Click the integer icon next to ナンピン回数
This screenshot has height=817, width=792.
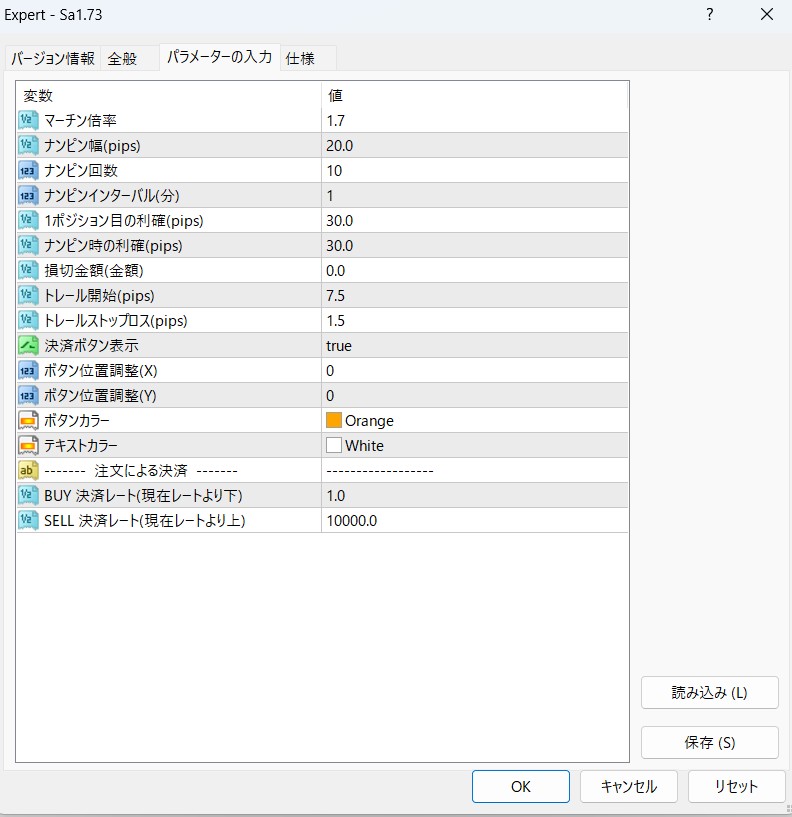click(x=28, y=170)
